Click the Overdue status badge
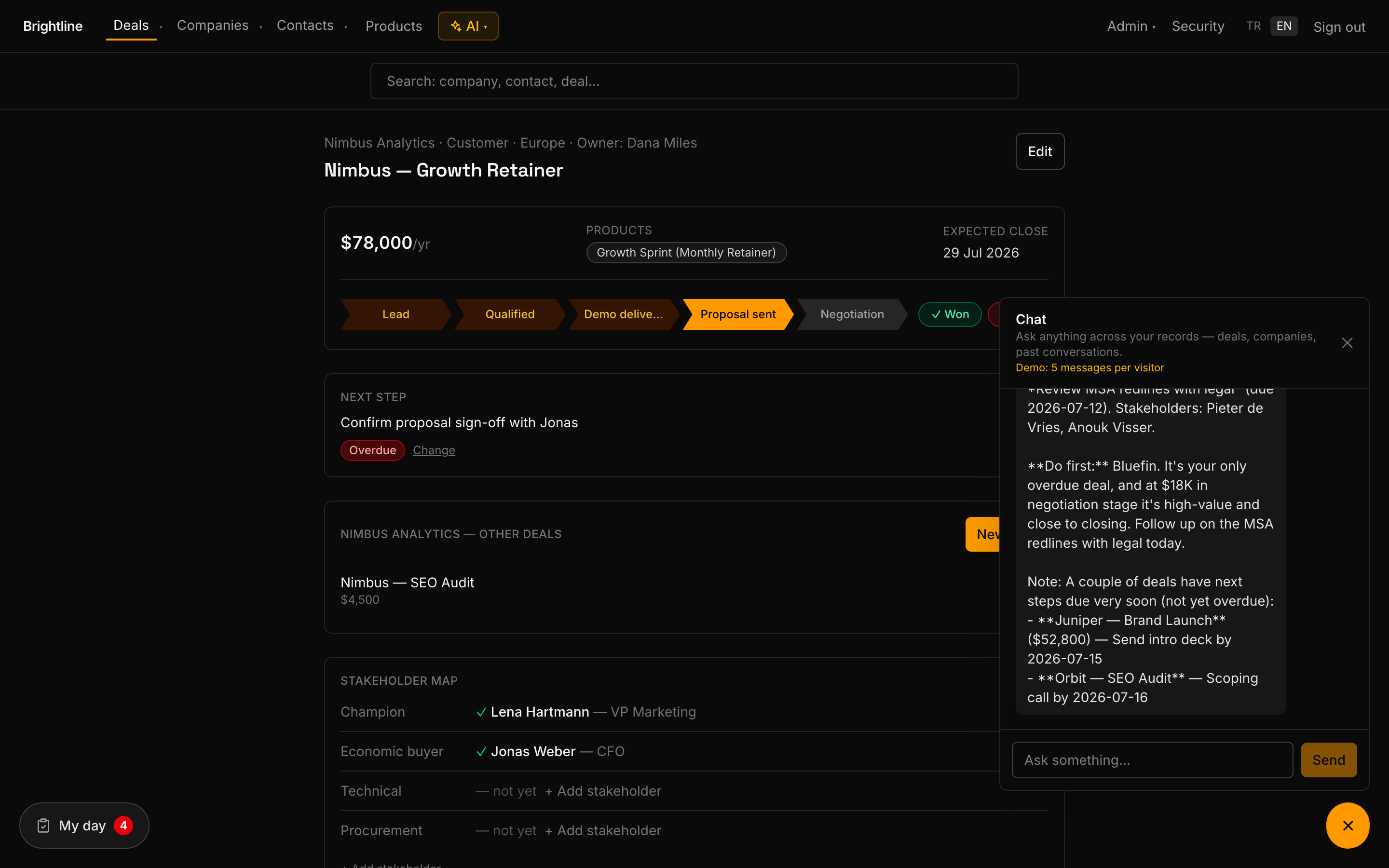 click(x=372, y=450)
